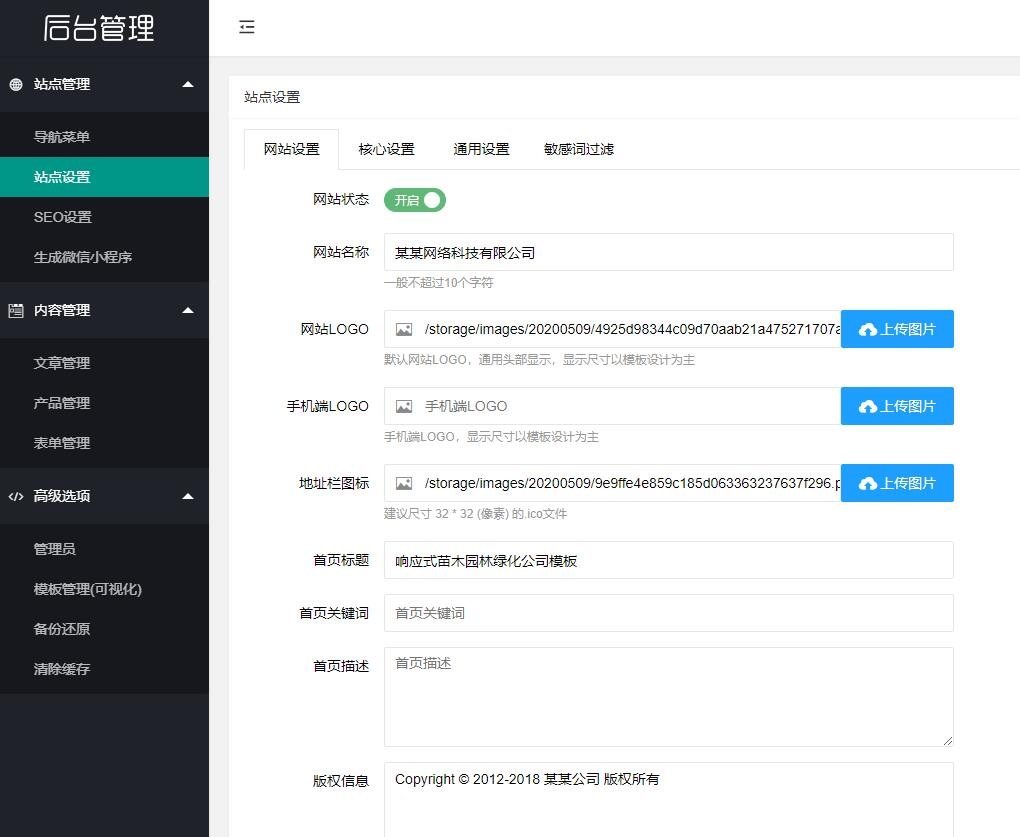Screen dimensions: 1020x837
Task: Focus the 首页标题 input field
Action: coord(669,561)
